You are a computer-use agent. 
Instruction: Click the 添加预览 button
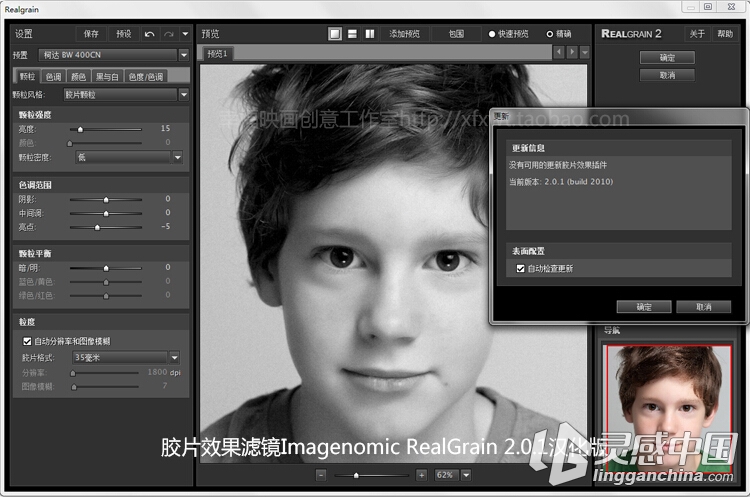point(404,34)
